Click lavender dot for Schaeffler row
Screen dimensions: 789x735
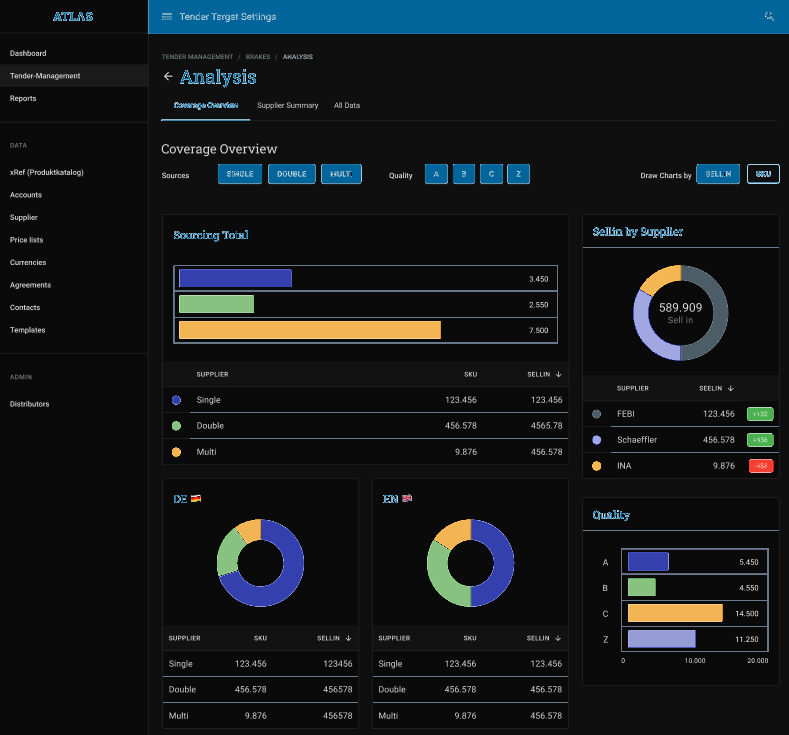[596, 440]
